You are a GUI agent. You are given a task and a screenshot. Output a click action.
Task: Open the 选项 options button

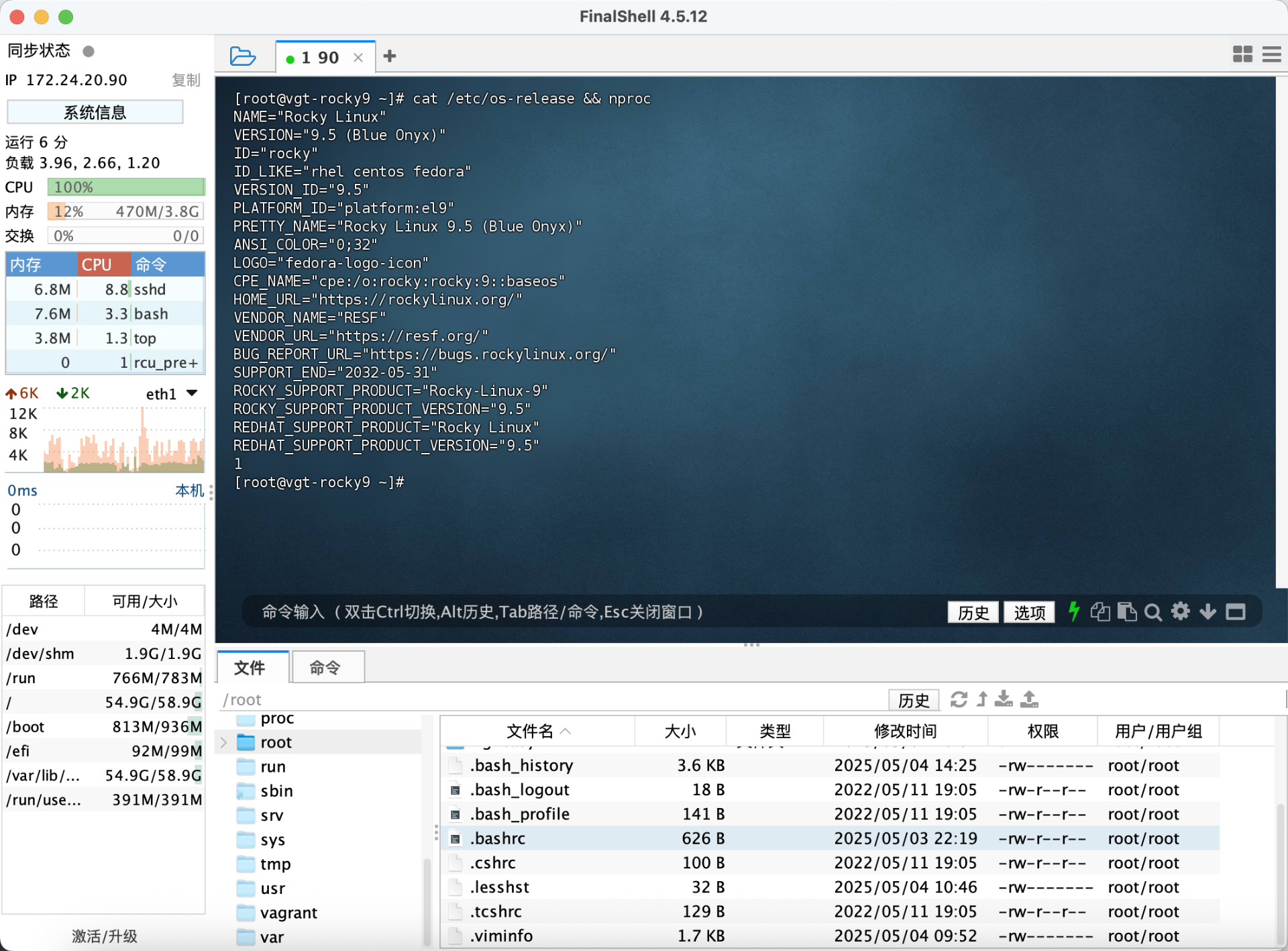pyautogui.click(x=1029, y=612)
